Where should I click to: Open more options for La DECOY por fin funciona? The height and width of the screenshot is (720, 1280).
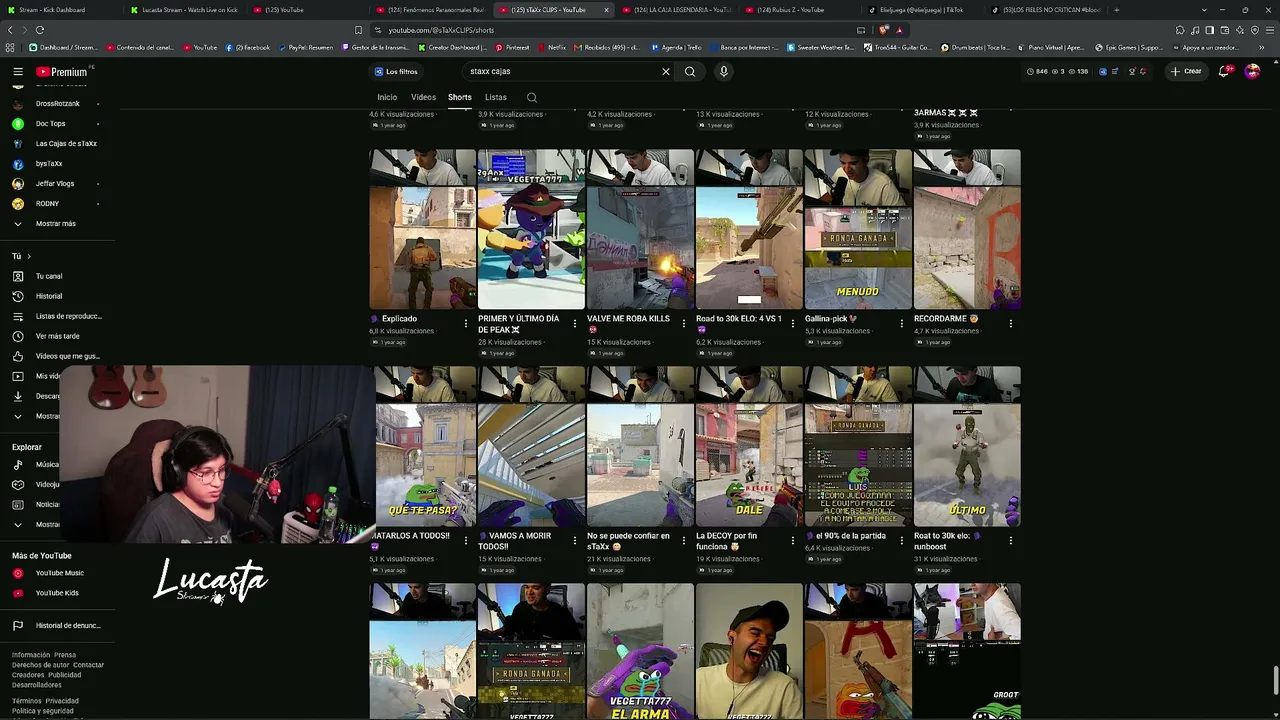click(x=793, y=540)
